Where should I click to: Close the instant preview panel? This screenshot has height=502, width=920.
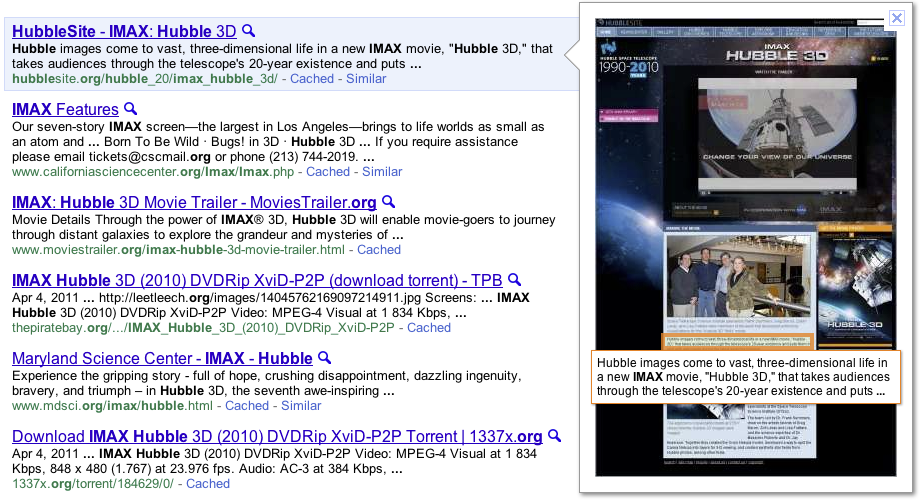(897, 18)
